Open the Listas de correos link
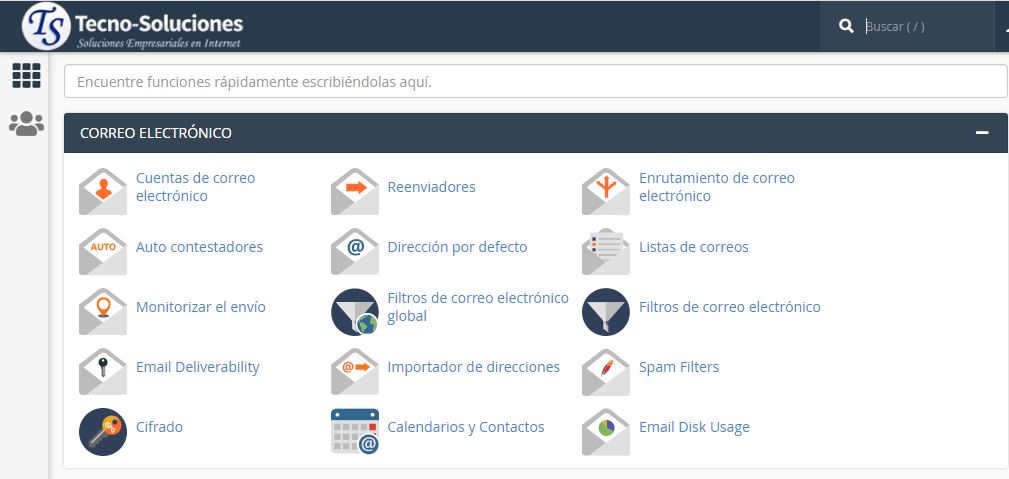This screenshot has height=479, width=1009. pos(694,247)
